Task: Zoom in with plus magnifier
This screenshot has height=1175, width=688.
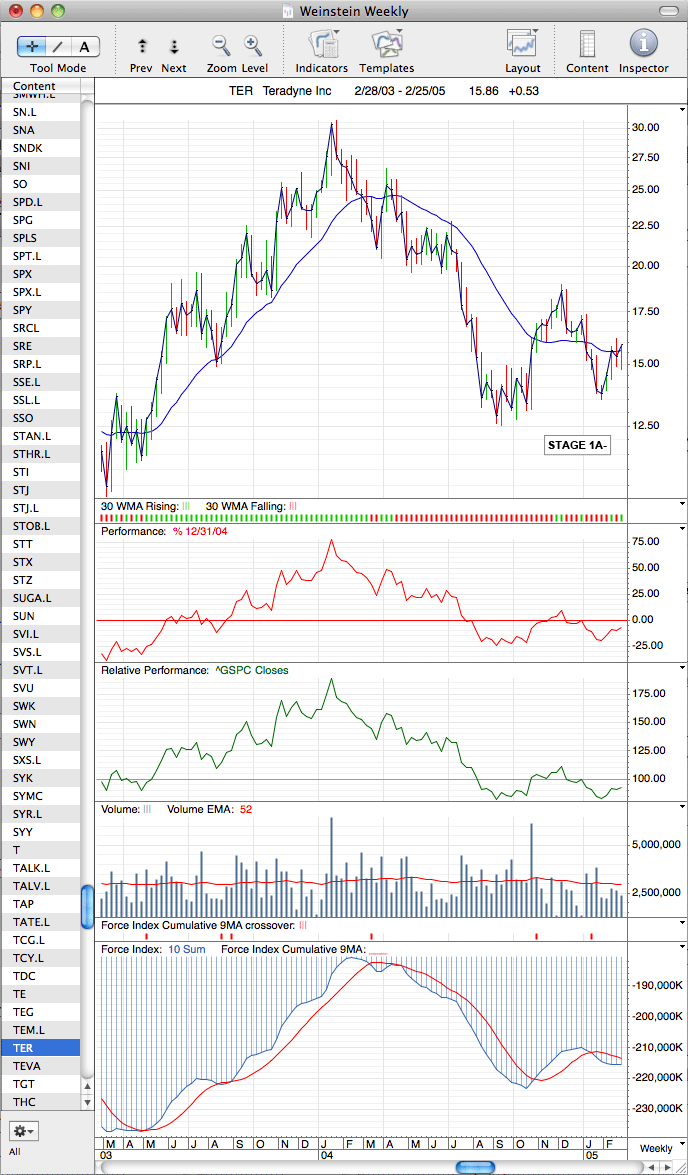Action: [253, 45]
